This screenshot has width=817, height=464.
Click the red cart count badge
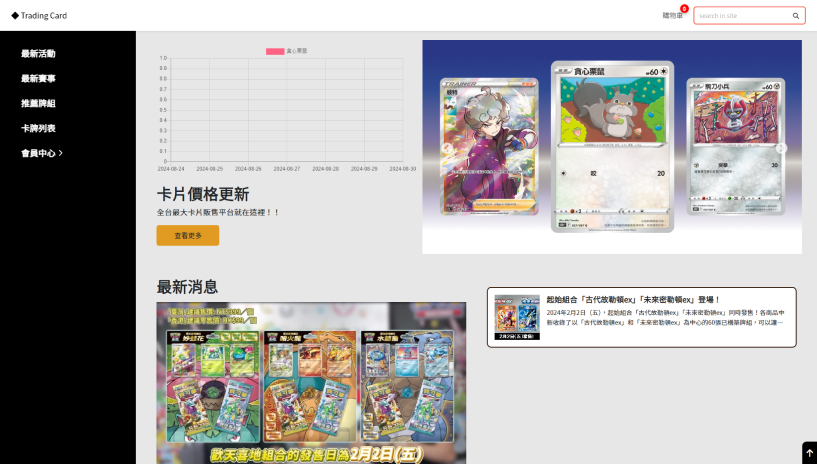click(684, 8)
